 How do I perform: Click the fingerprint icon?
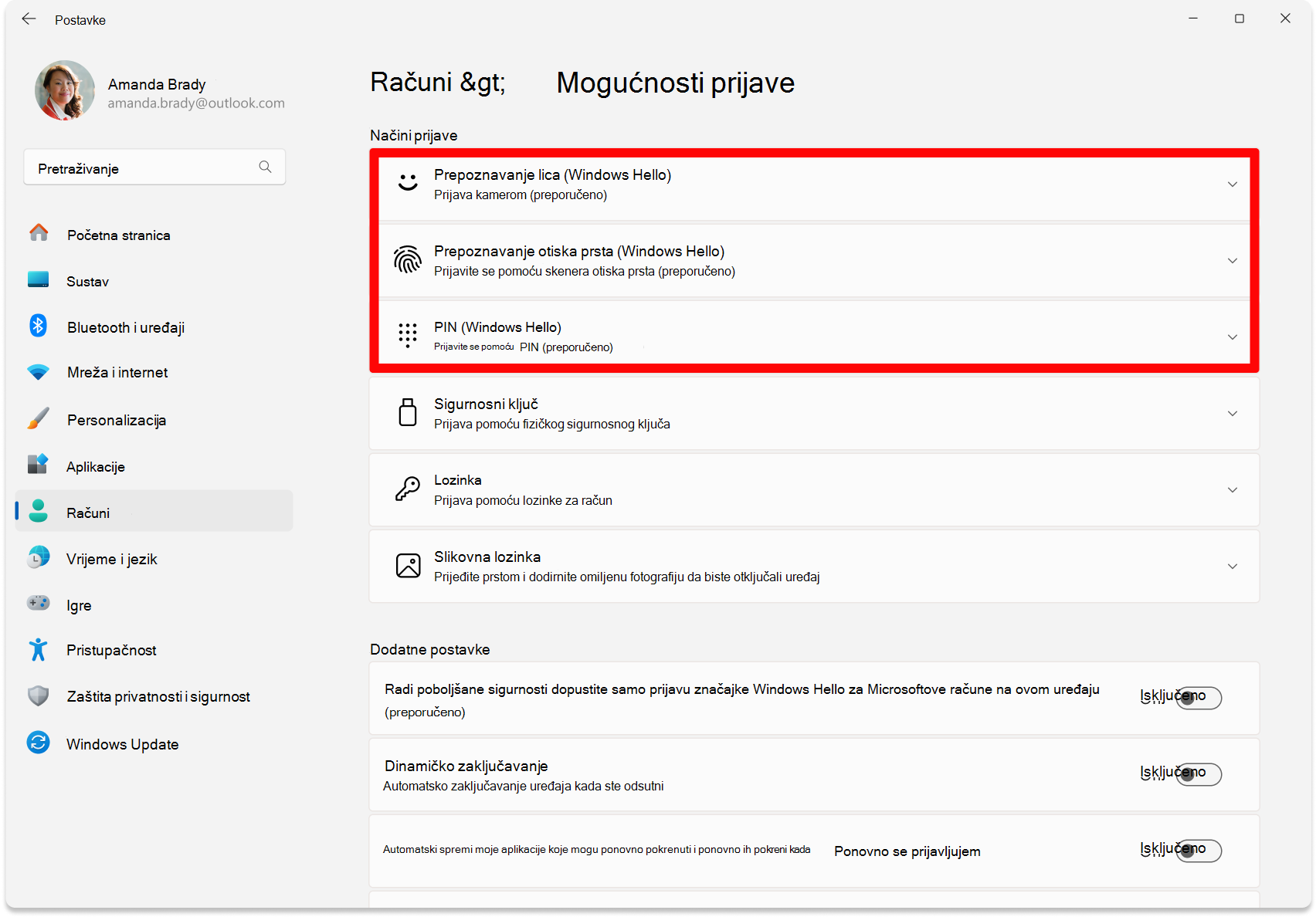tap(408, 260)
